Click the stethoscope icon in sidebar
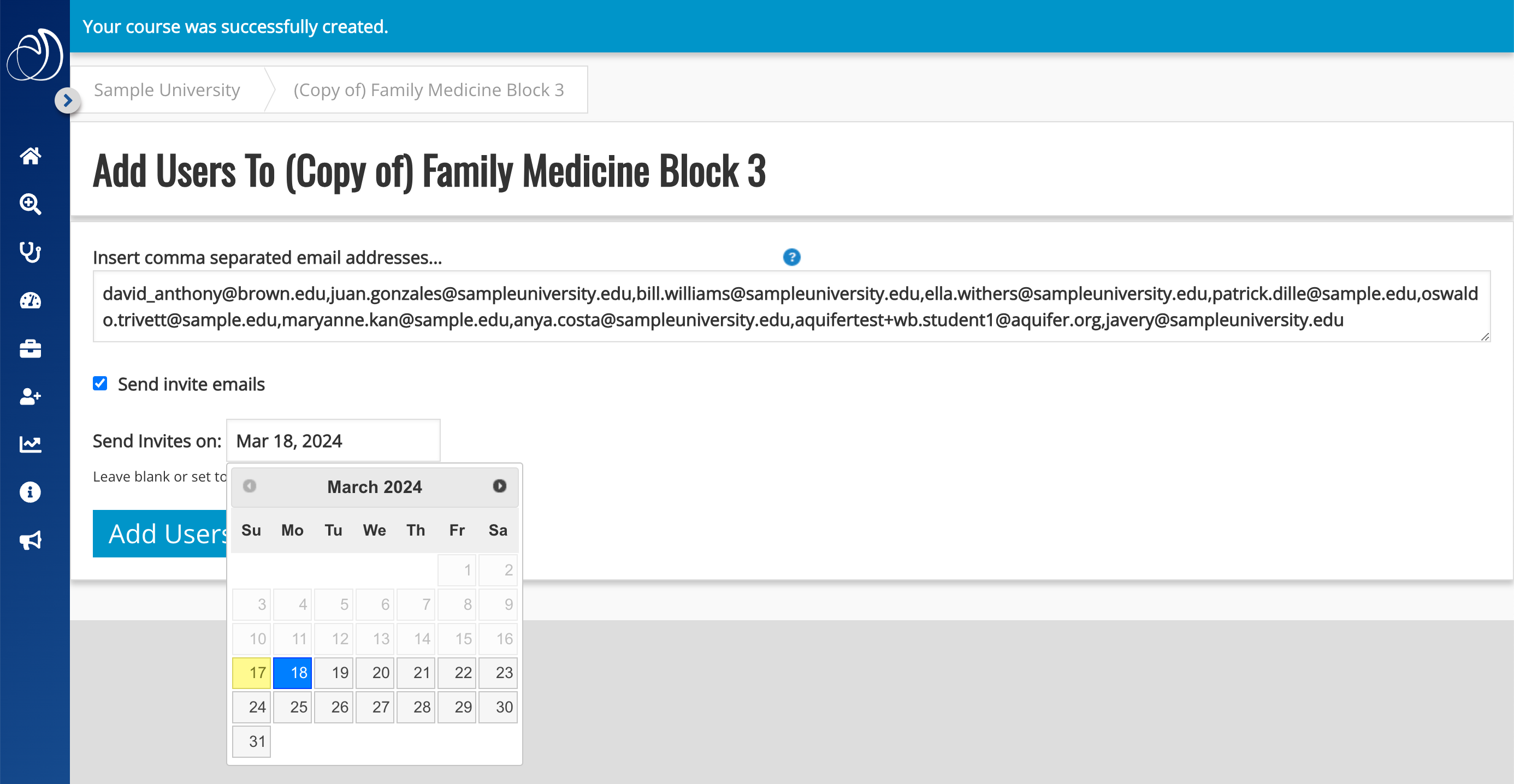Screen dimensions: 1514x784 [x=30, y=252]
